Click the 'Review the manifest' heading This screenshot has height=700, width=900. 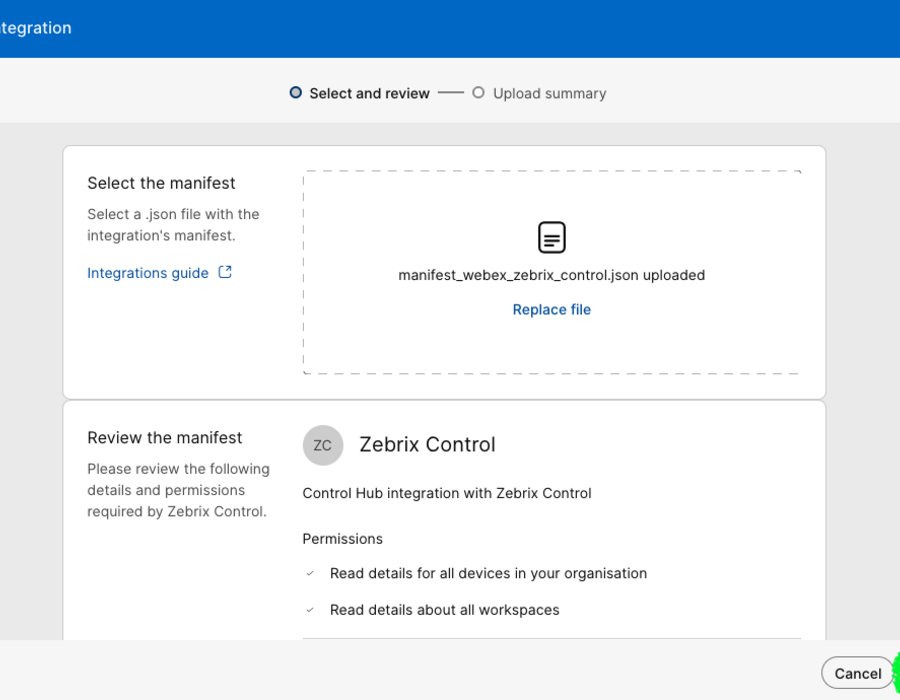click(165, 438)
